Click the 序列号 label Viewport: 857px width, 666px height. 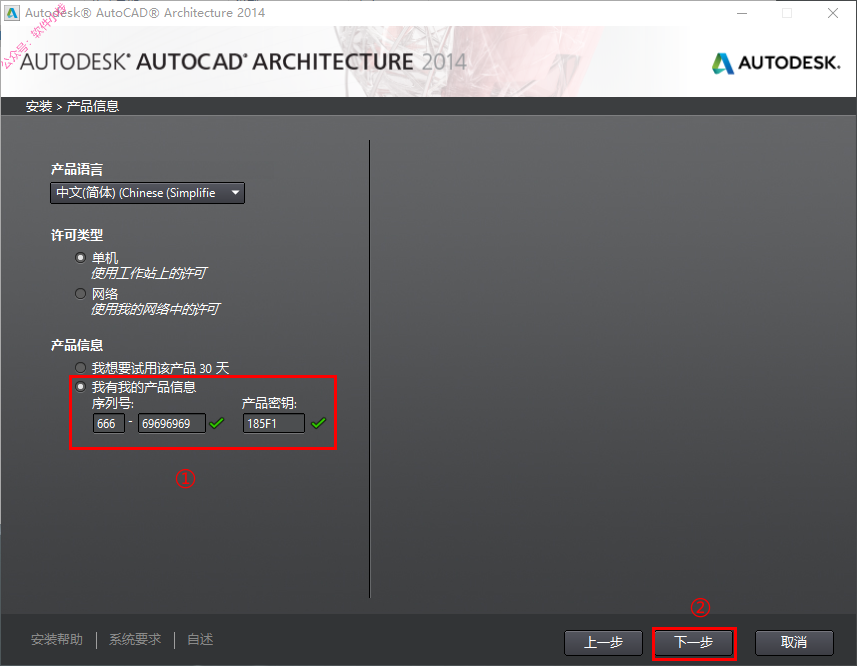pyautogui.click(x=113, y=404)
